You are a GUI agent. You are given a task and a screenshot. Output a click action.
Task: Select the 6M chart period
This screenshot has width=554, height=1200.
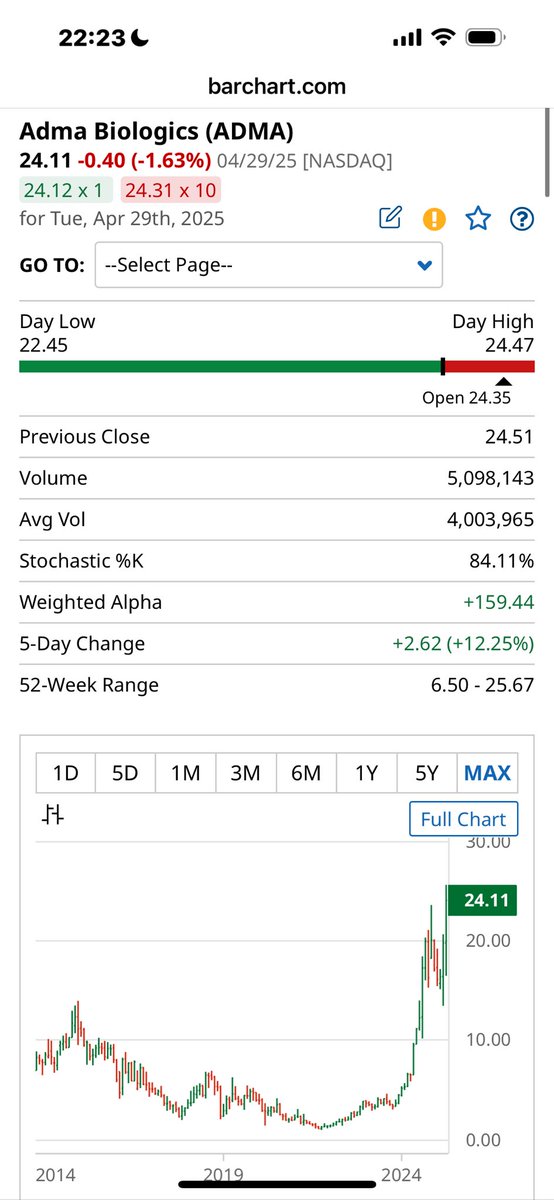click(x=306, y=772)
